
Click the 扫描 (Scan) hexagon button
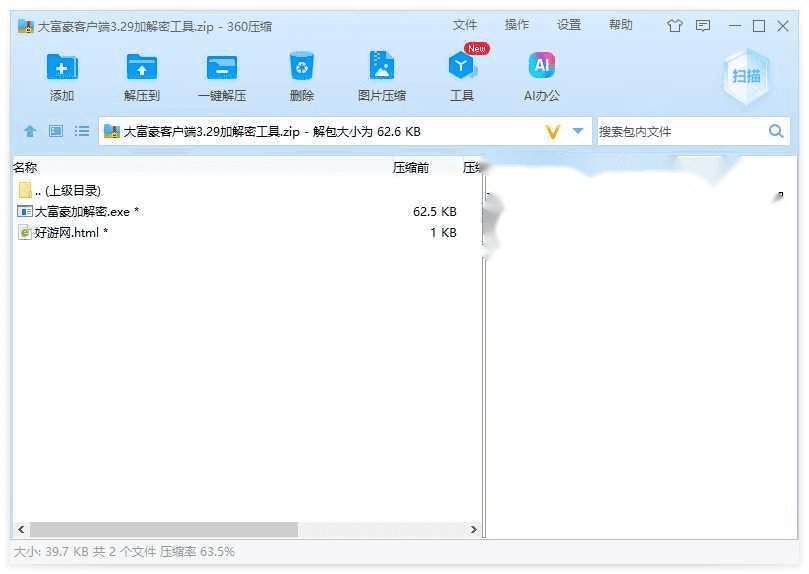[x=746, y=76]
